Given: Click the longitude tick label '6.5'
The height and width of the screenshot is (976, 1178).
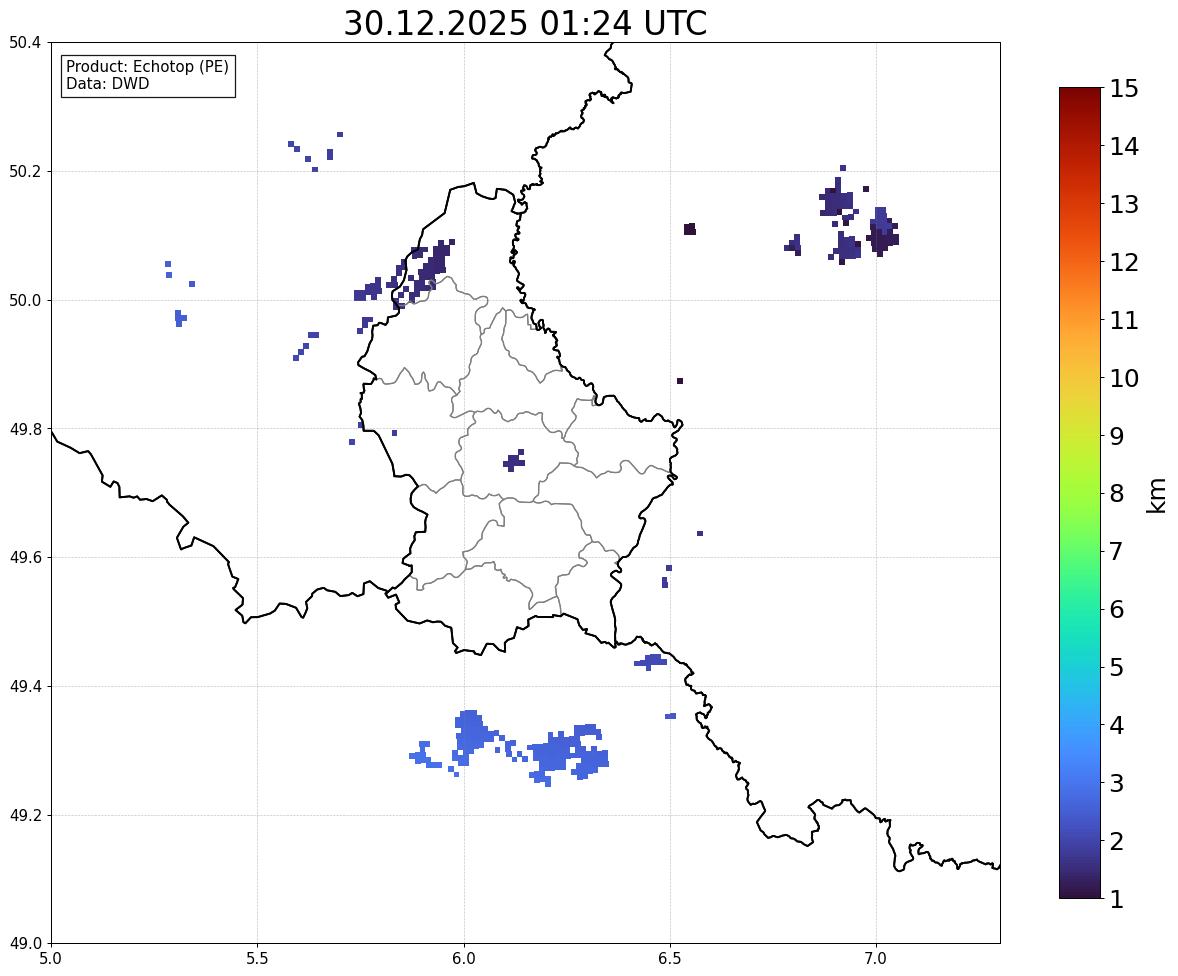Looking at the screenshot, I should (x=670, y=959).
